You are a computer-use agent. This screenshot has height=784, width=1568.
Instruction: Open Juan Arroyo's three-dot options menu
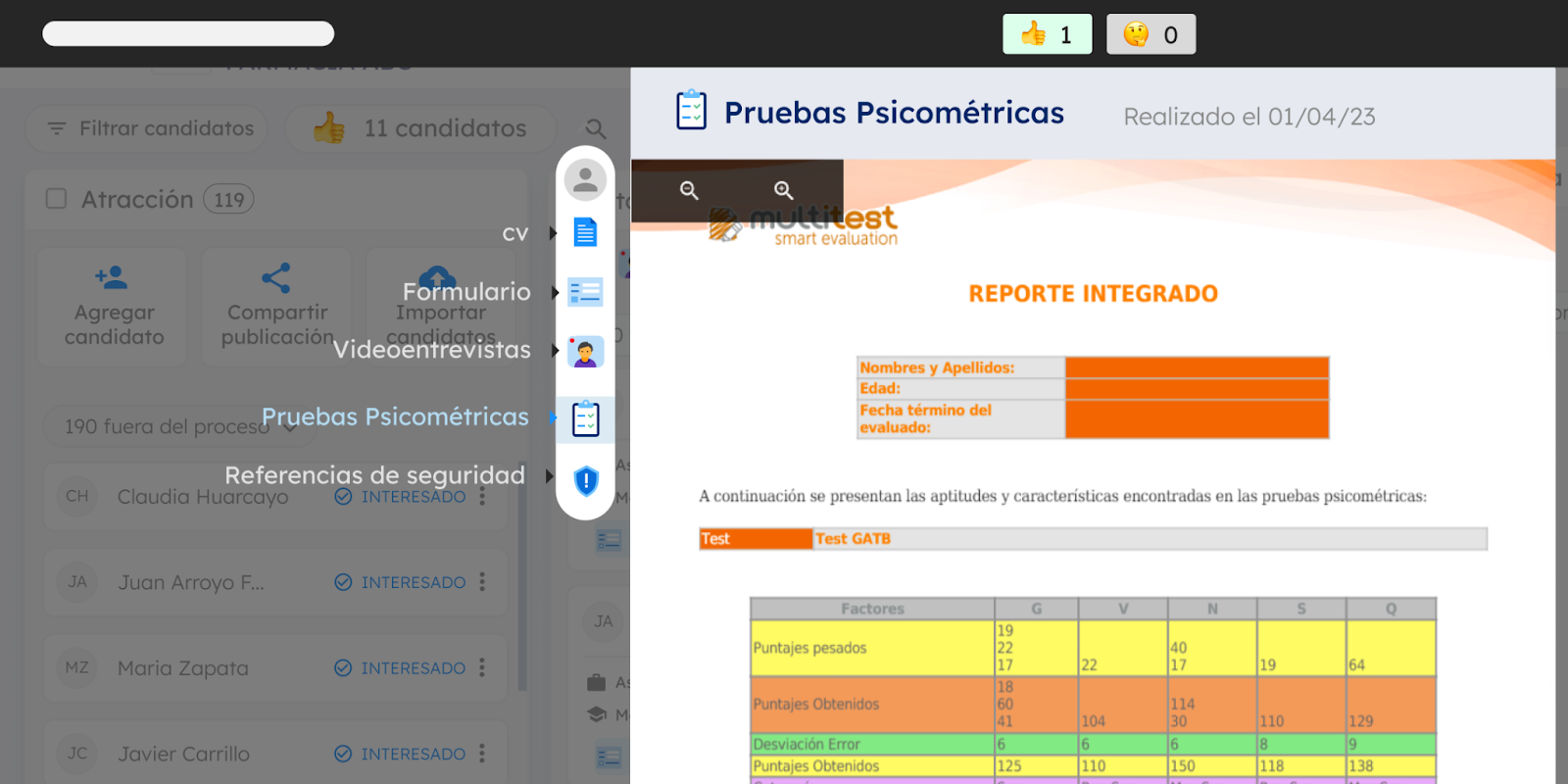click(x=482, y=582)
